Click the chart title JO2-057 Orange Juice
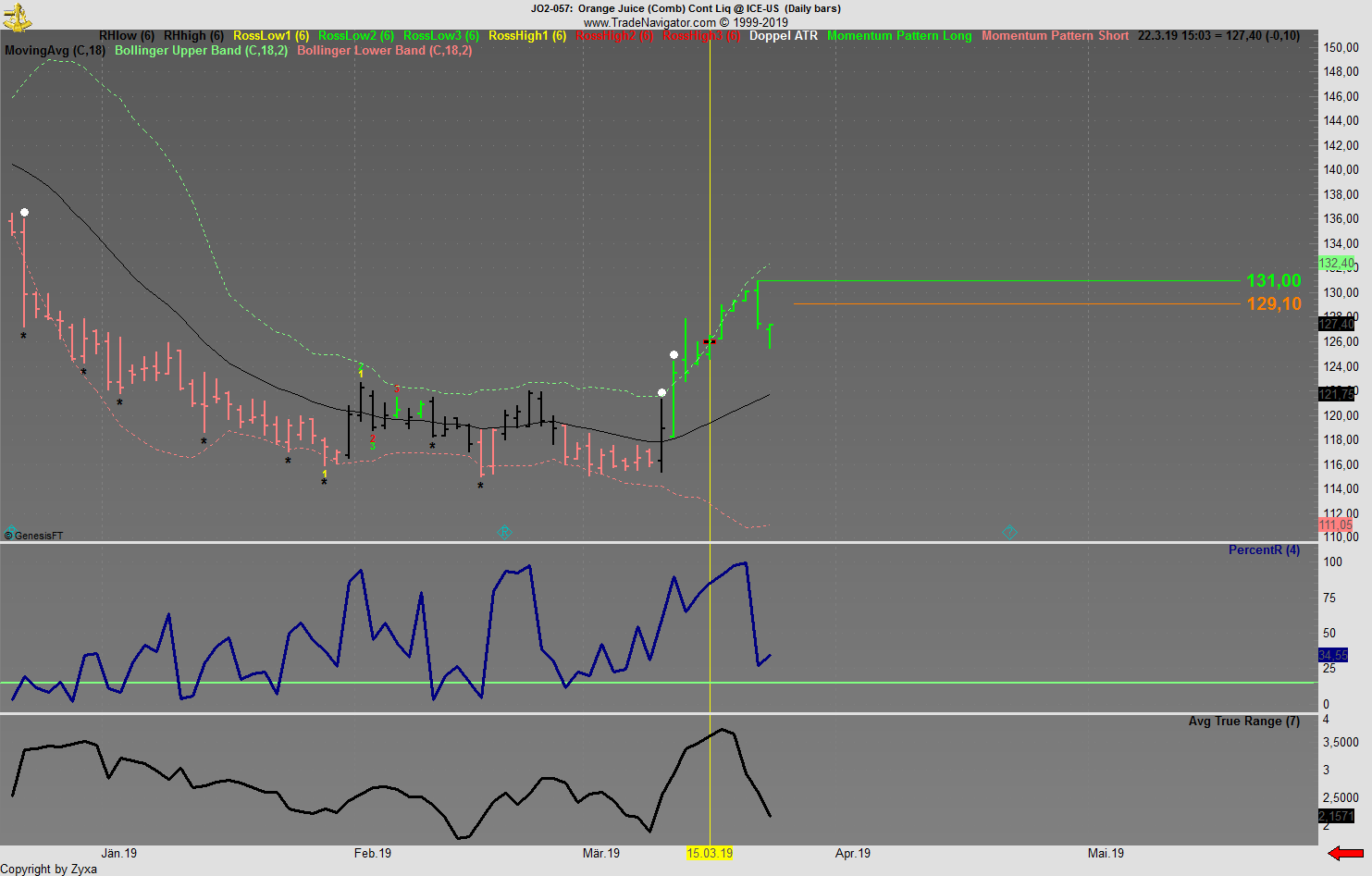Viewport: 1372px width, 876px height. tap(686, 8)
